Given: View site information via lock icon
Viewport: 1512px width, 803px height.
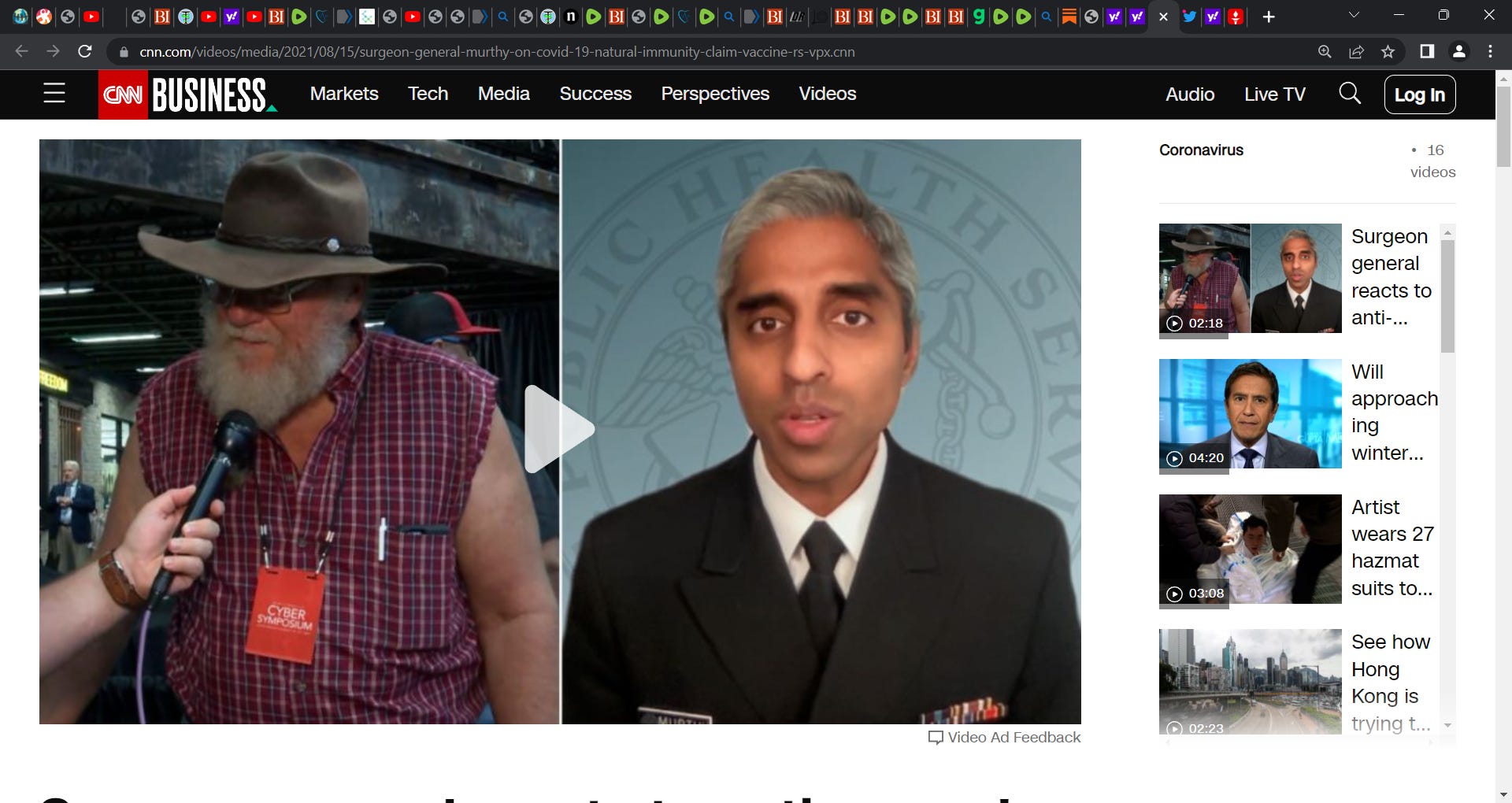Looking at the screenshot, I should click(124, 52).
